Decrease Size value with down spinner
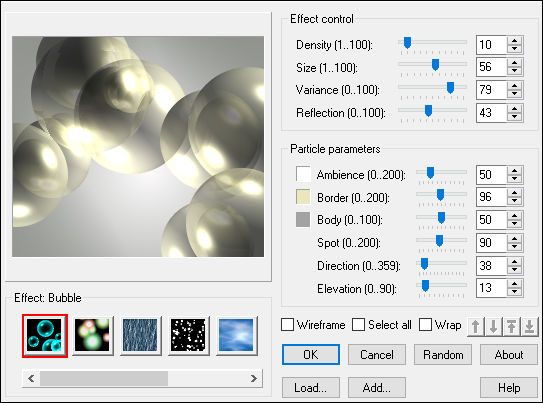The width and height of the screenshot is (543, 403). 515,71
